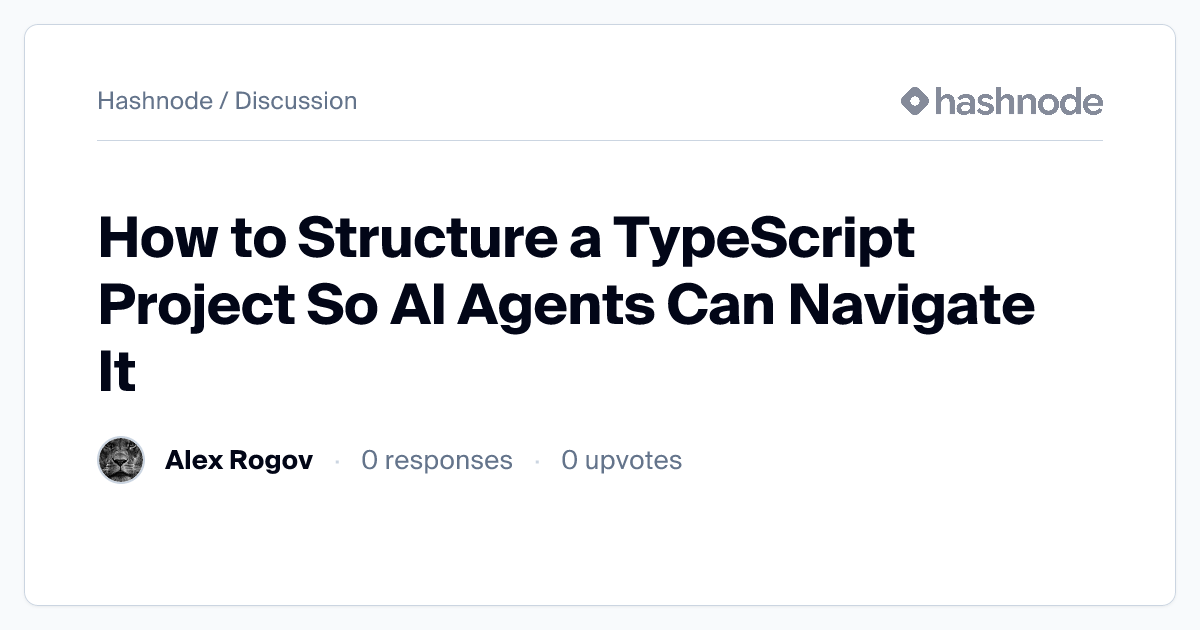Image resolution: width=1200 pixels, height=630 pixels.
Task: Click the horizontal divider line under the header
Action: pyautogui.click(x=600, y=141)
